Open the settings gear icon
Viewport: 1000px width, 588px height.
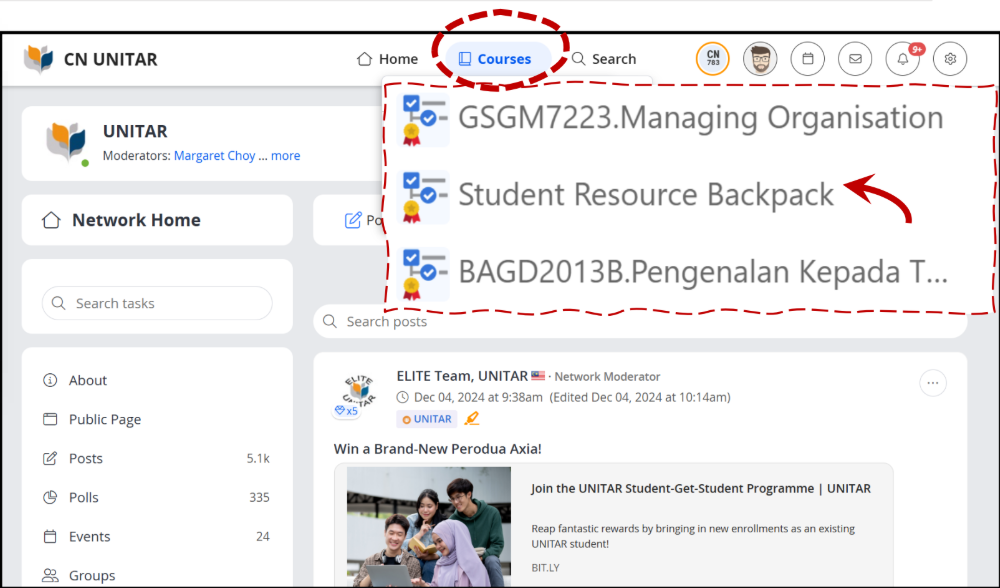coord(950,59)
